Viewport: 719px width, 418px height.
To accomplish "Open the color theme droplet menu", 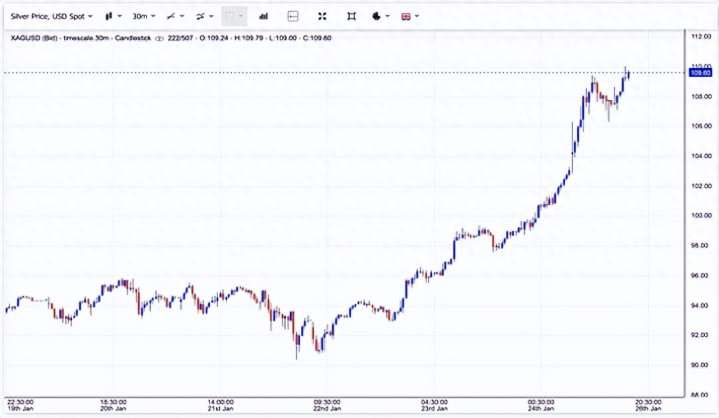I will (x=379, y=17).
